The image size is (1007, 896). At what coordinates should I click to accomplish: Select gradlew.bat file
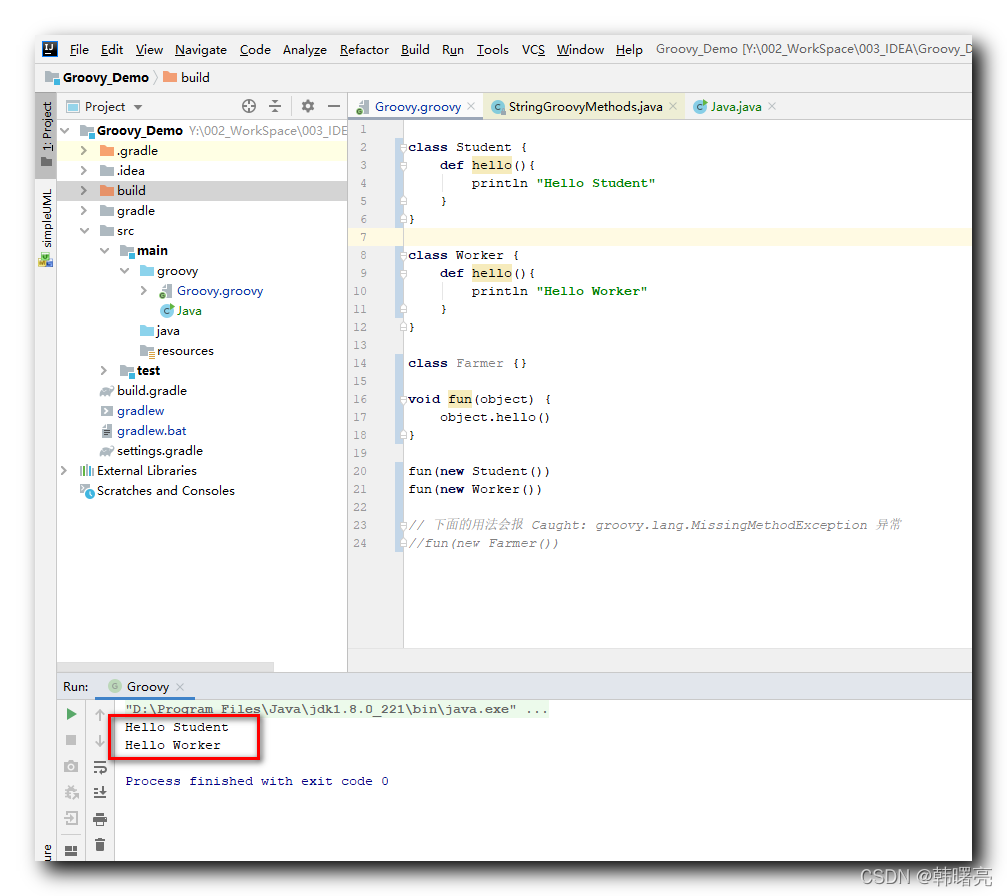[x=152, y=430]
